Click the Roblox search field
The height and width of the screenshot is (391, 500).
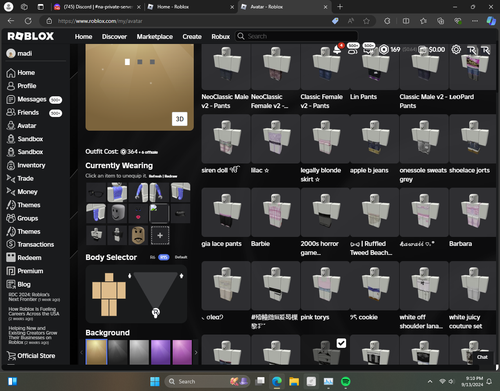tap(297, 36)
